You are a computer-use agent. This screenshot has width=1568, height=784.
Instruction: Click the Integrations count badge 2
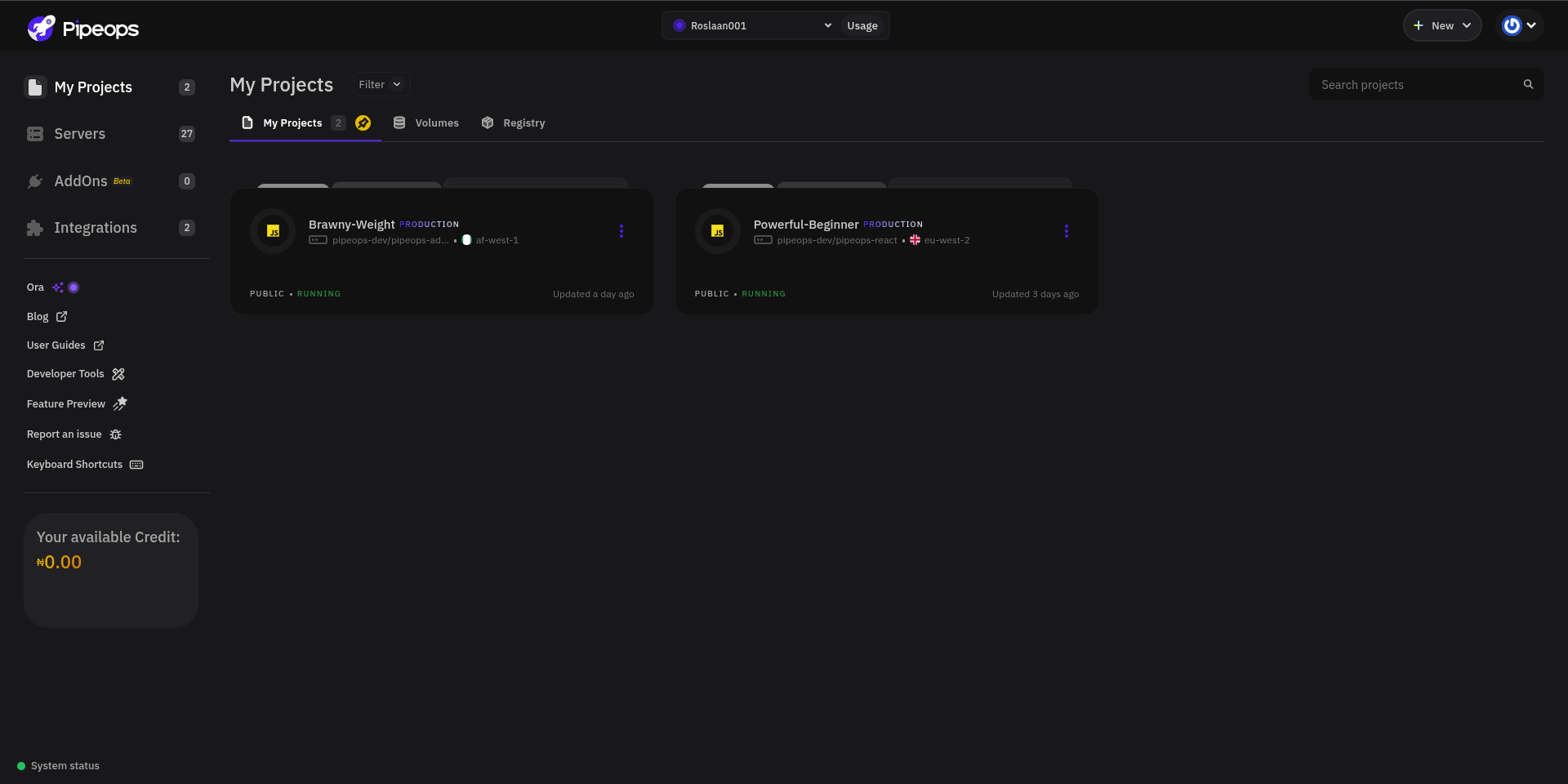click(x=187, y=228)
